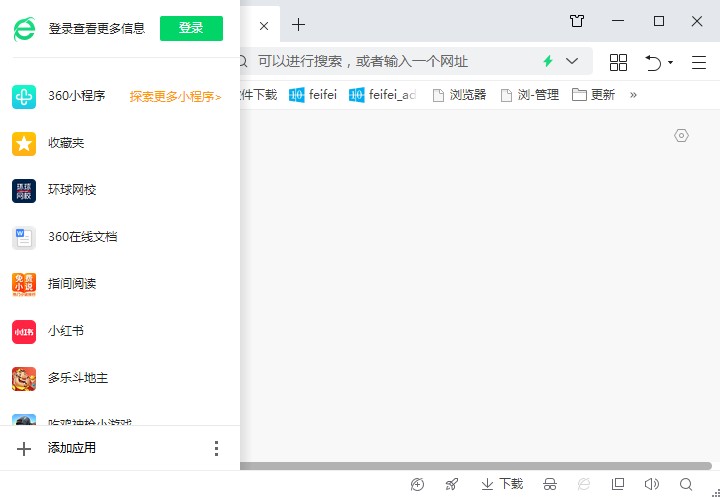Open the extensions grid icon

618,62
